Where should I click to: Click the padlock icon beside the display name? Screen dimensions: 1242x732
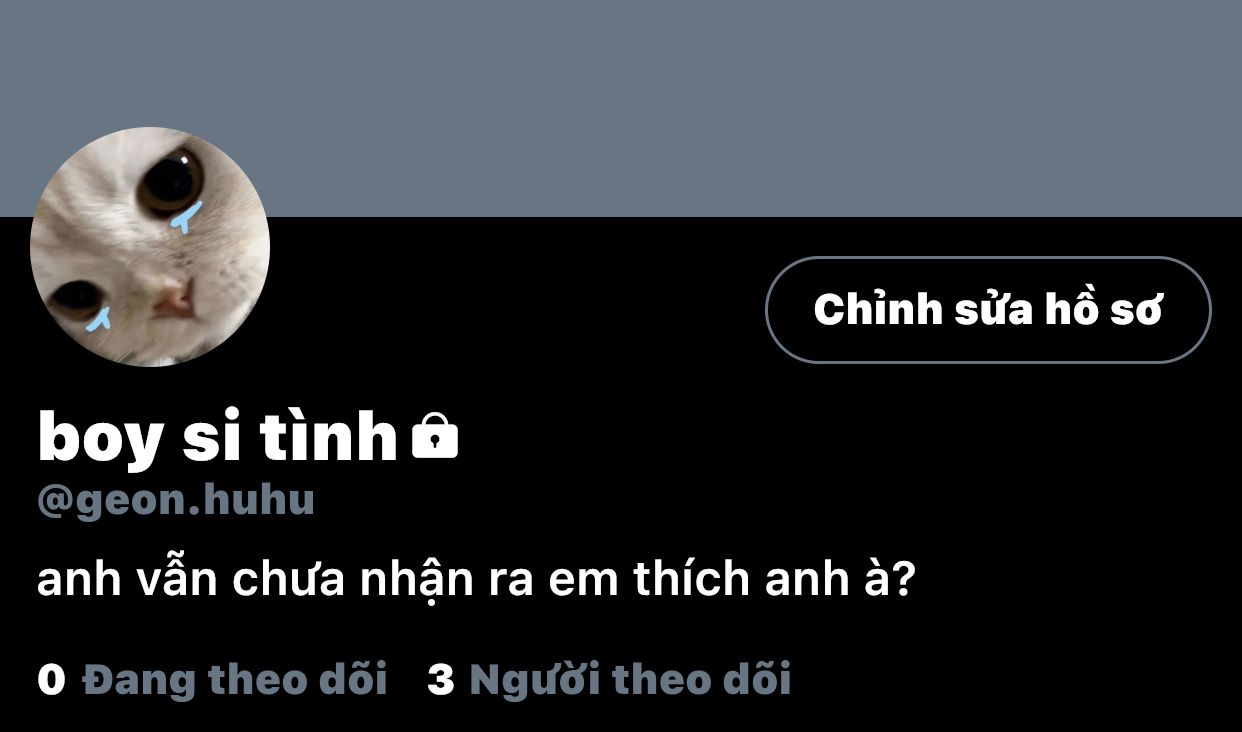point(435,436)
